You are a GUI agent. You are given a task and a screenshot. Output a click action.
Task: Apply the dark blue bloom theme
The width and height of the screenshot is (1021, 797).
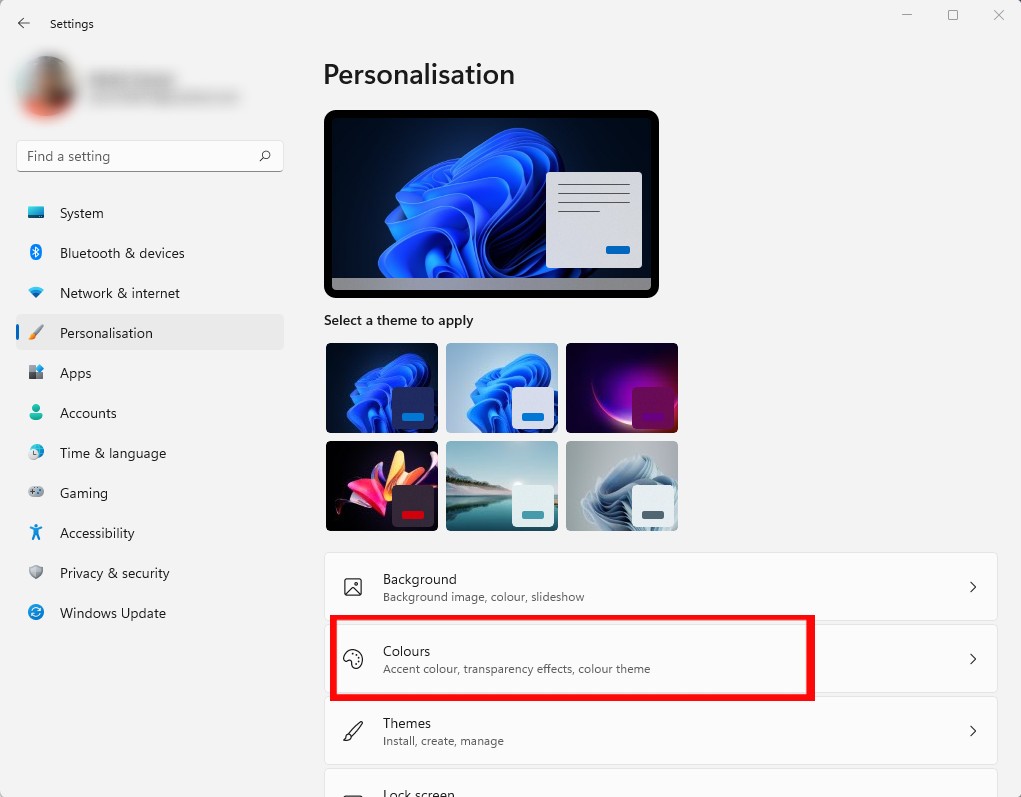[382, 387]
